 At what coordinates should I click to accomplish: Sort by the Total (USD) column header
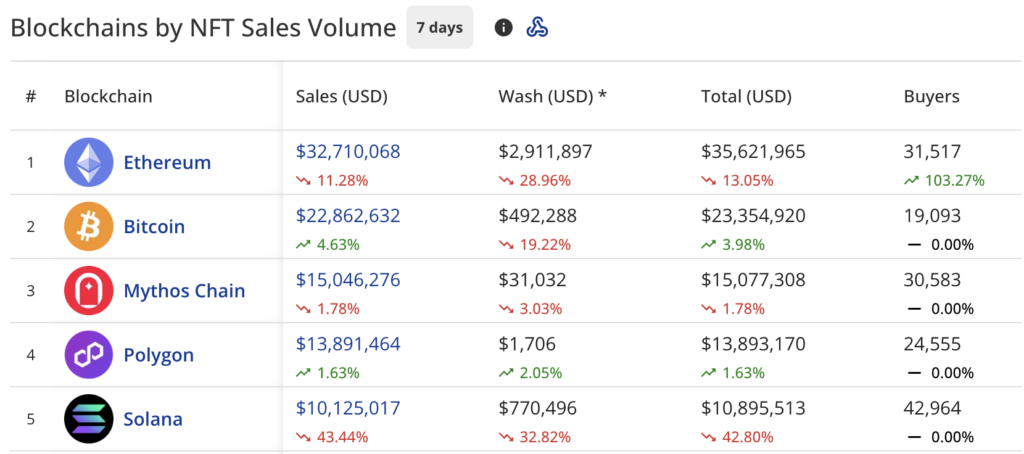click(x=746, y=97)
